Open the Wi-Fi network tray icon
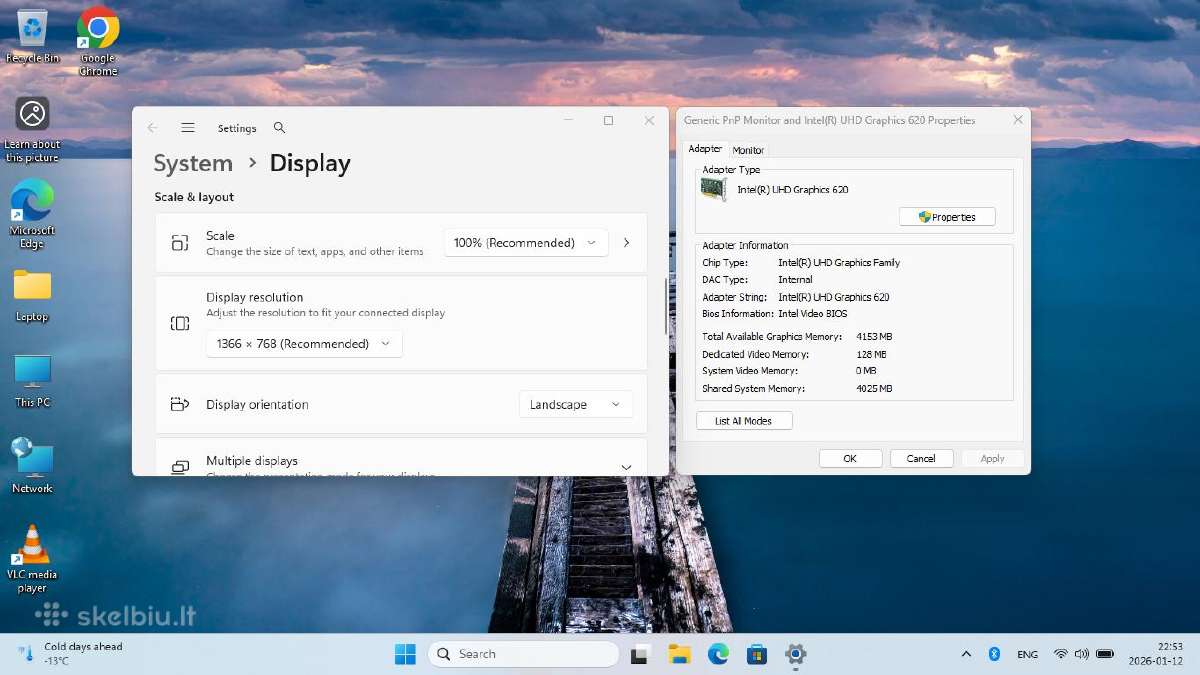Screen dimensions: 1200x675 [x=1060, y=654]
